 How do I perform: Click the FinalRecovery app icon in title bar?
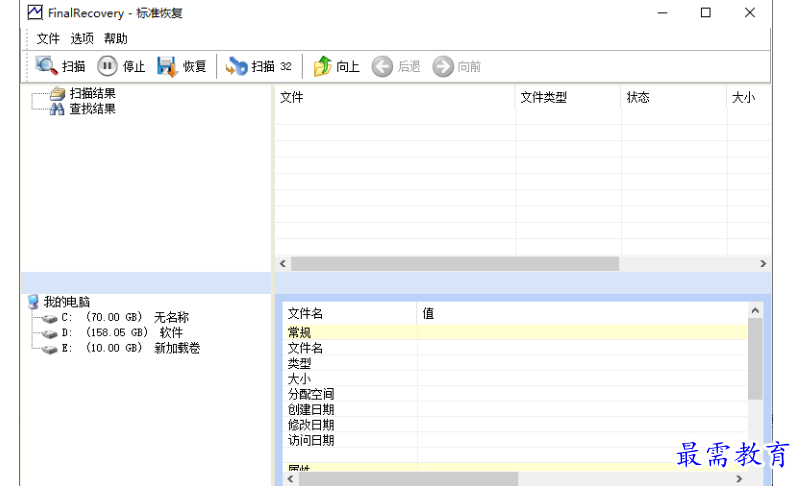35,13
